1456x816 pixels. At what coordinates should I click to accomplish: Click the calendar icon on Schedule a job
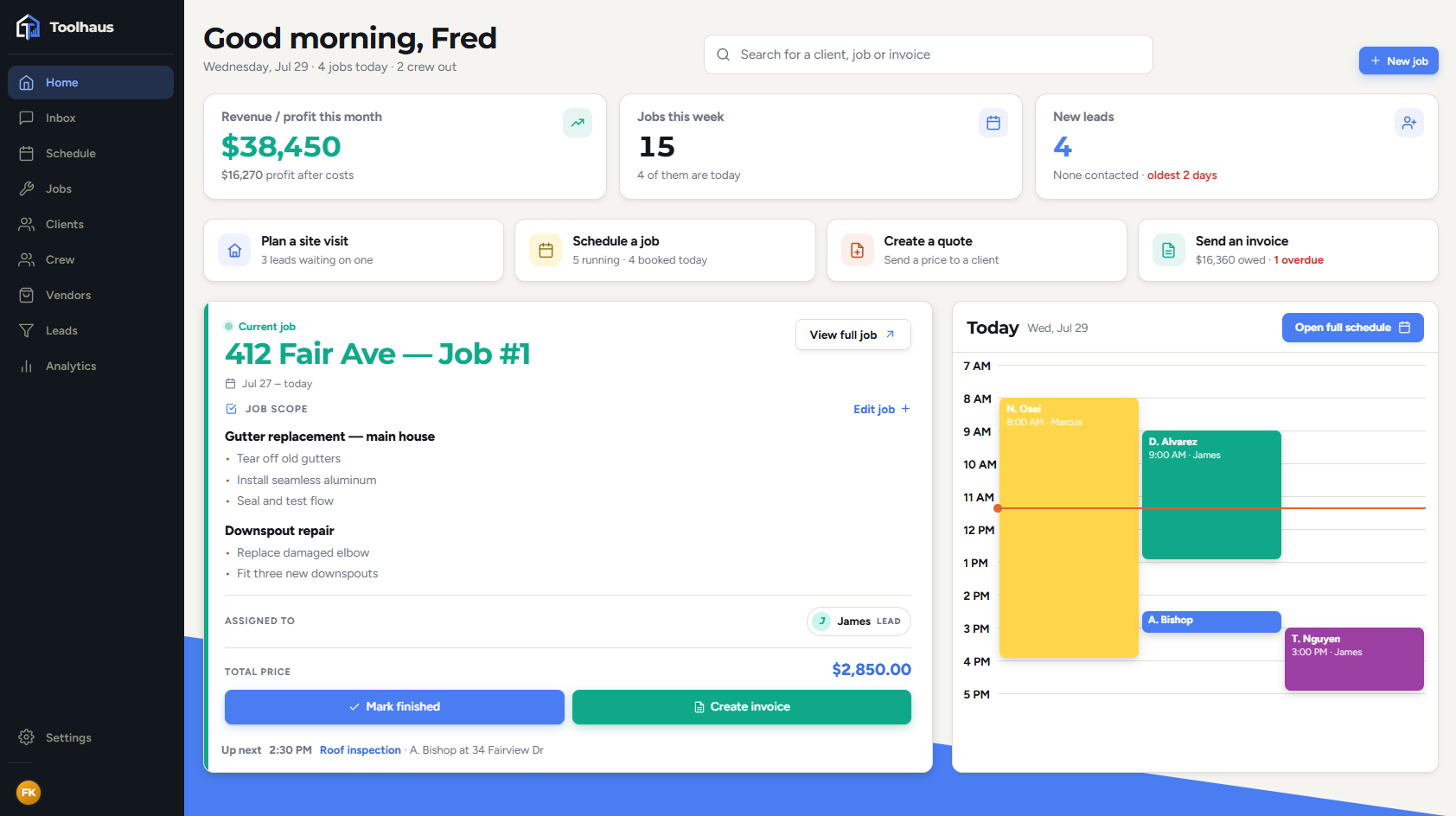point(546,250)
